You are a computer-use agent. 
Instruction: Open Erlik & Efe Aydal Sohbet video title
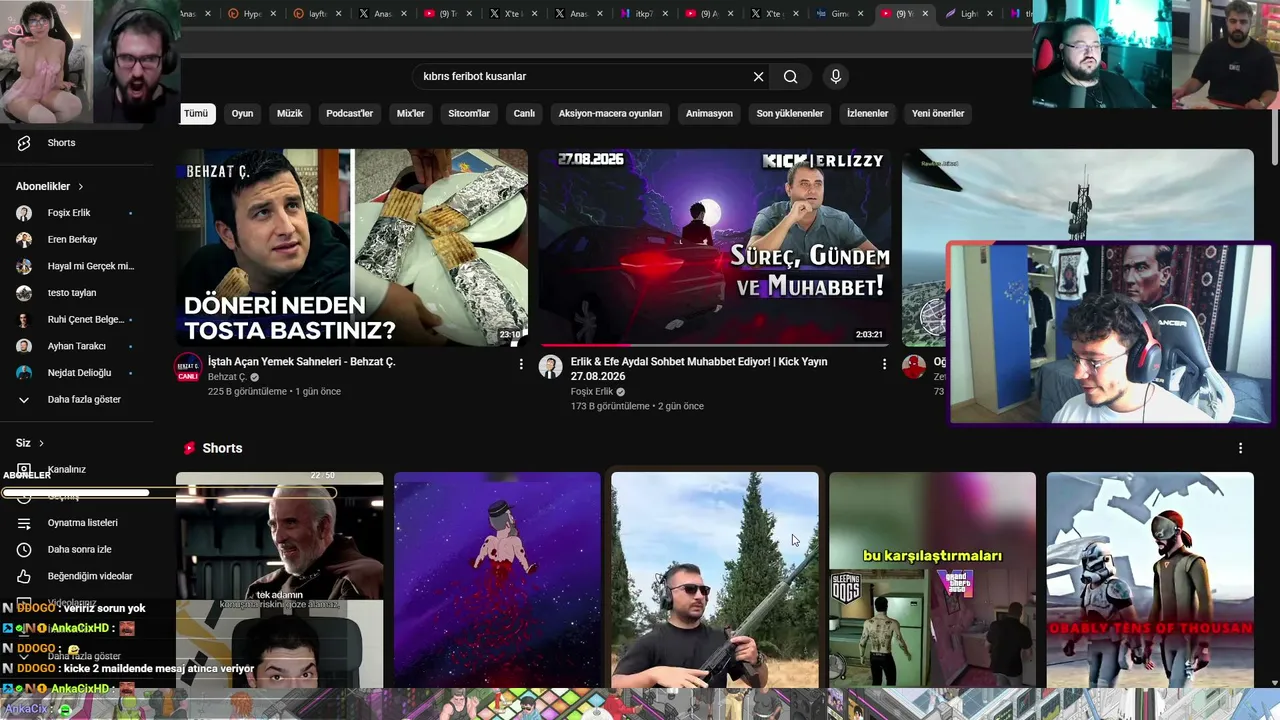[x=699, y=369]
